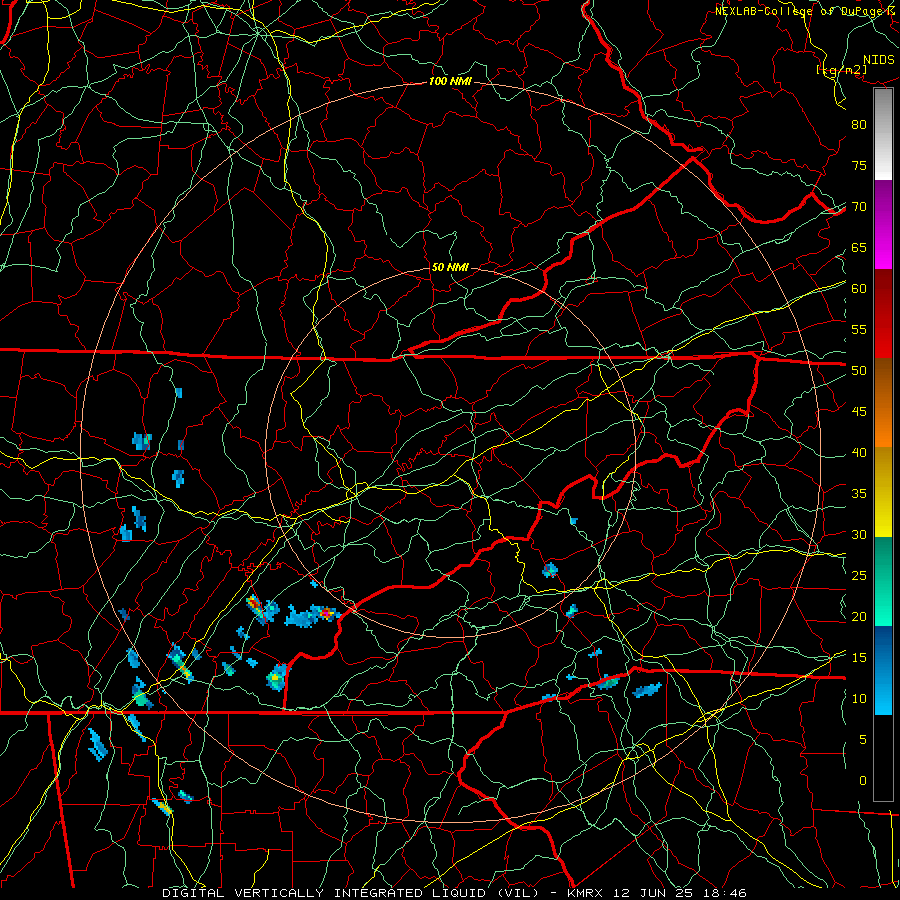Image resolution: width=900 pixels, height=900 pixels.
Task: Click the 20 value on the VIL scale
Action: 859,617
